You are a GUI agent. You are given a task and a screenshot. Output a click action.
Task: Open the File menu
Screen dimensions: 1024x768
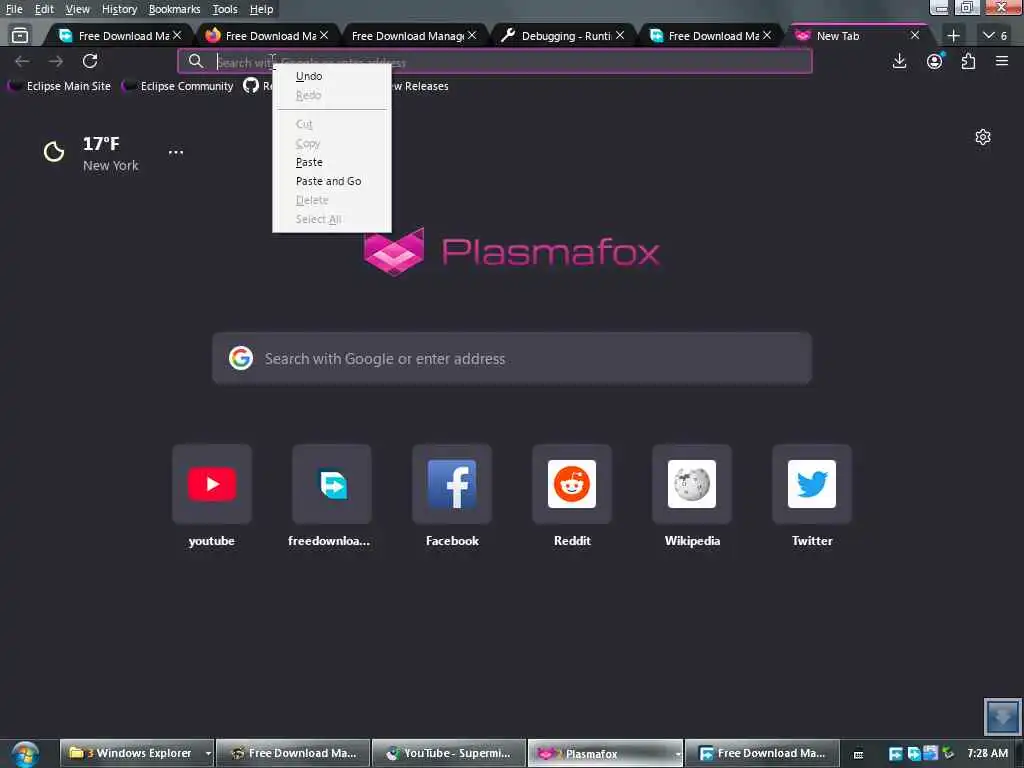coord(14,9)
